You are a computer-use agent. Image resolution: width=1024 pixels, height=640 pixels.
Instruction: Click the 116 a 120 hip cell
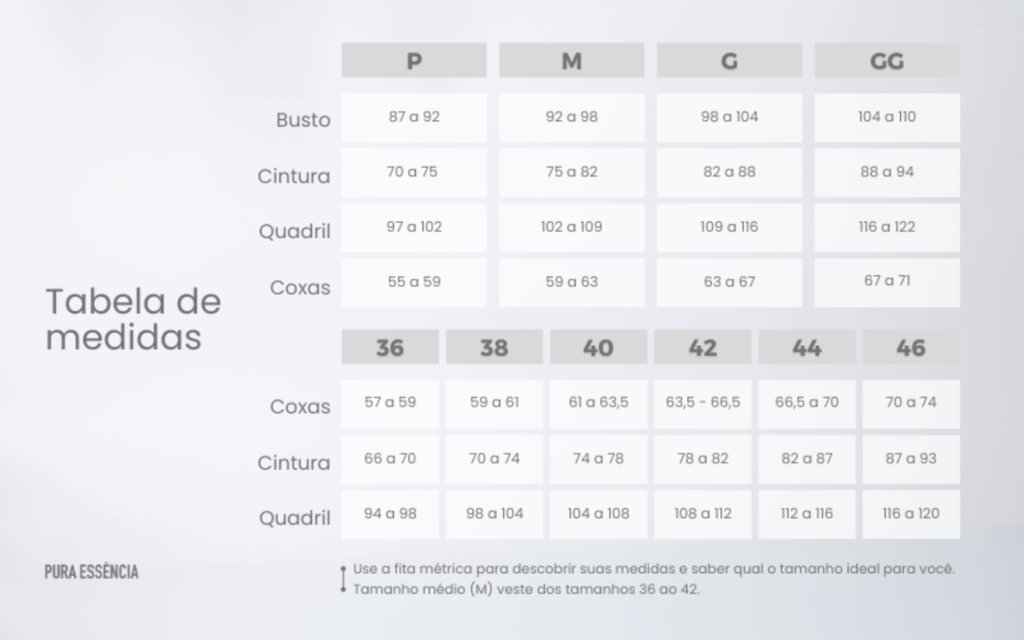click(x=911, y=515)
